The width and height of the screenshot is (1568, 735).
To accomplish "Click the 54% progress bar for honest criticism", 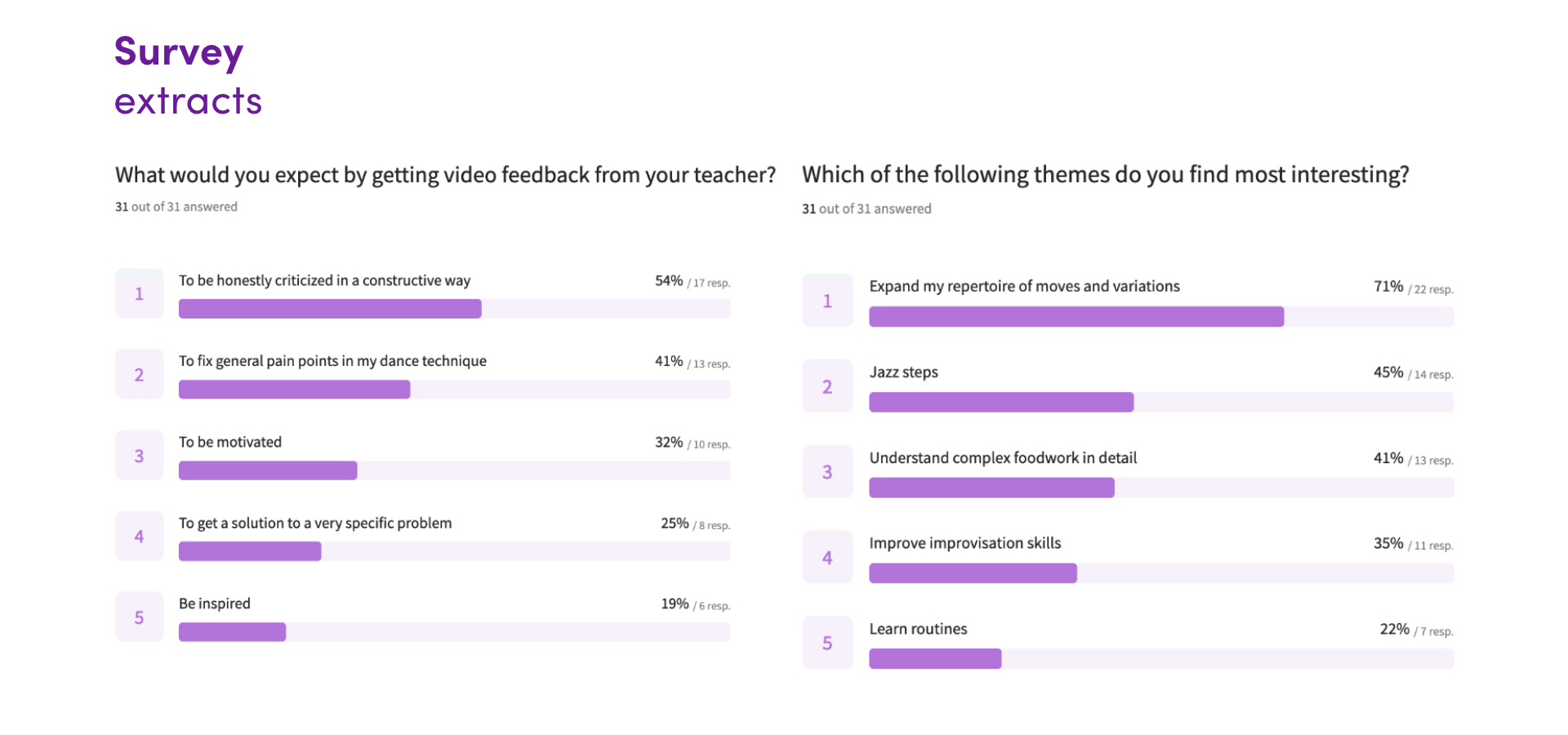I will point(330,309).
